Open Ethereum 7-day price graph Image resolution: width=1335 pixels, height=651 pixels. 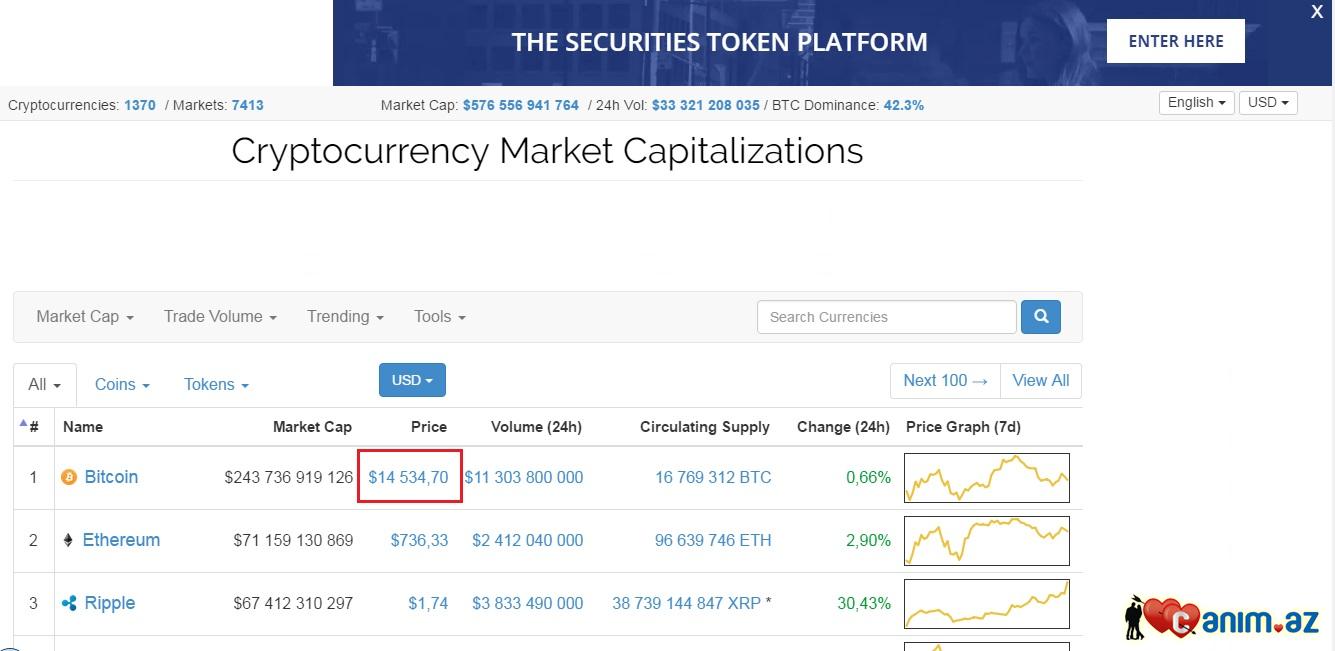coord(986,541)
